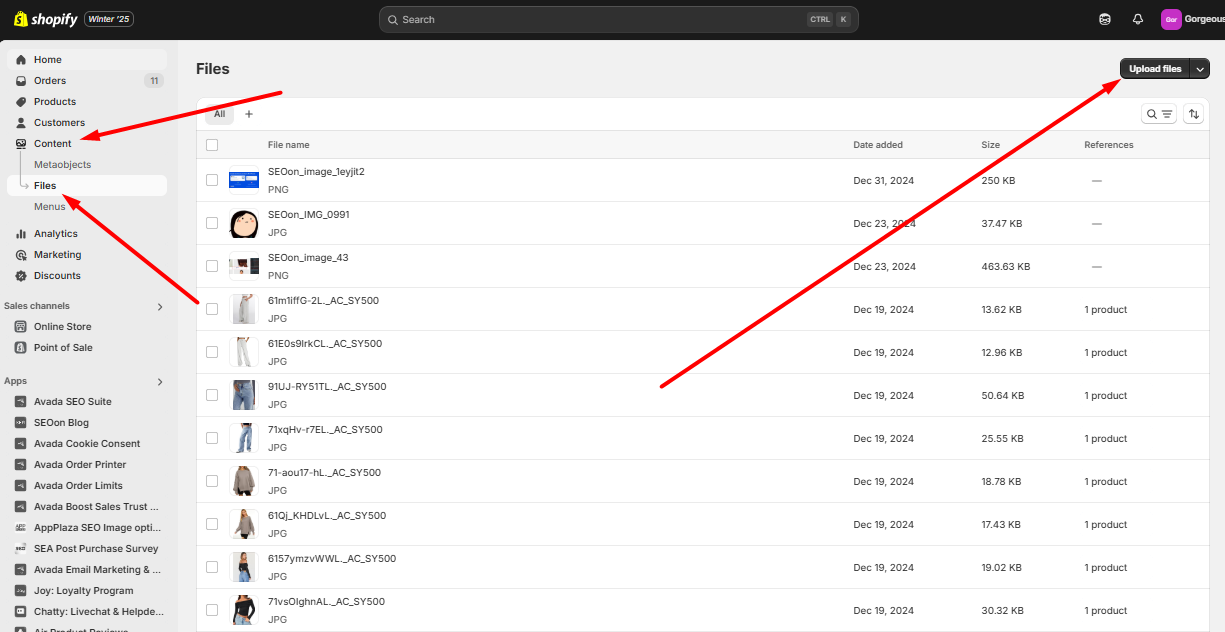Click 1 product reference for 61m1iffG-2L

pyautogui.click(x=1106, y=310)
